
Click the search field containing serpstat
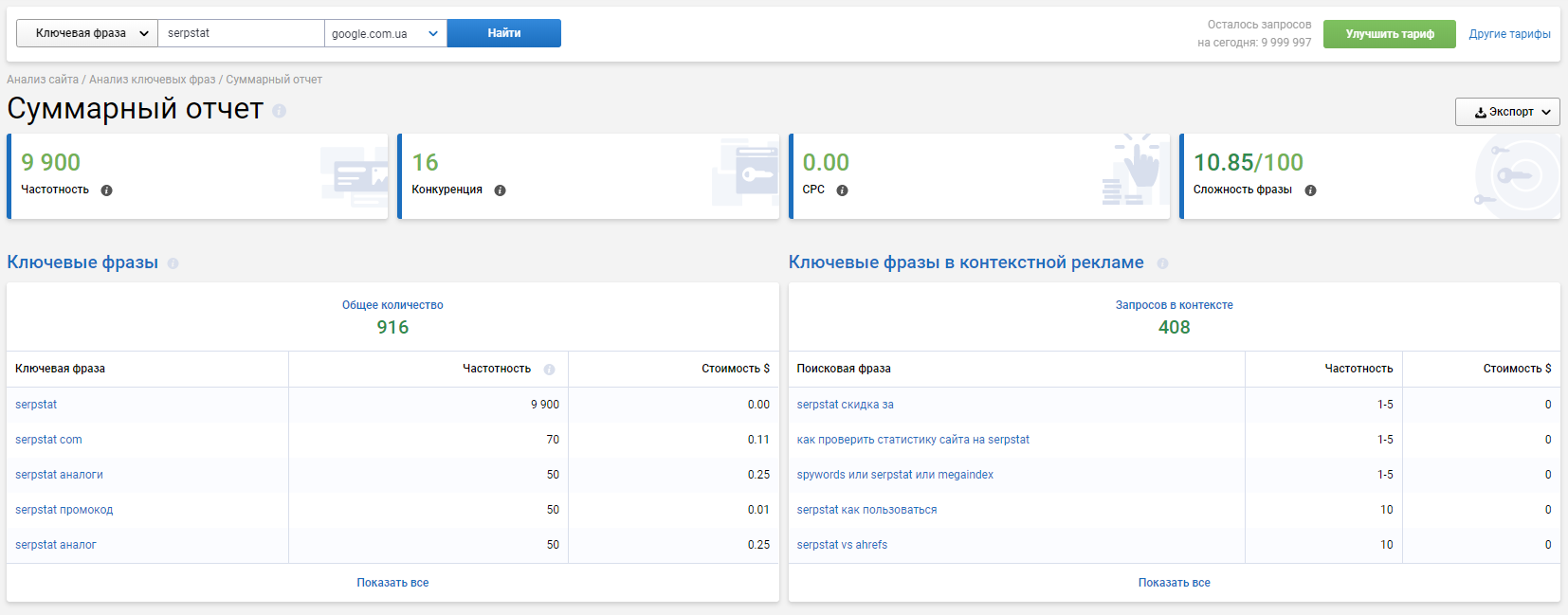tap(241, 33)
